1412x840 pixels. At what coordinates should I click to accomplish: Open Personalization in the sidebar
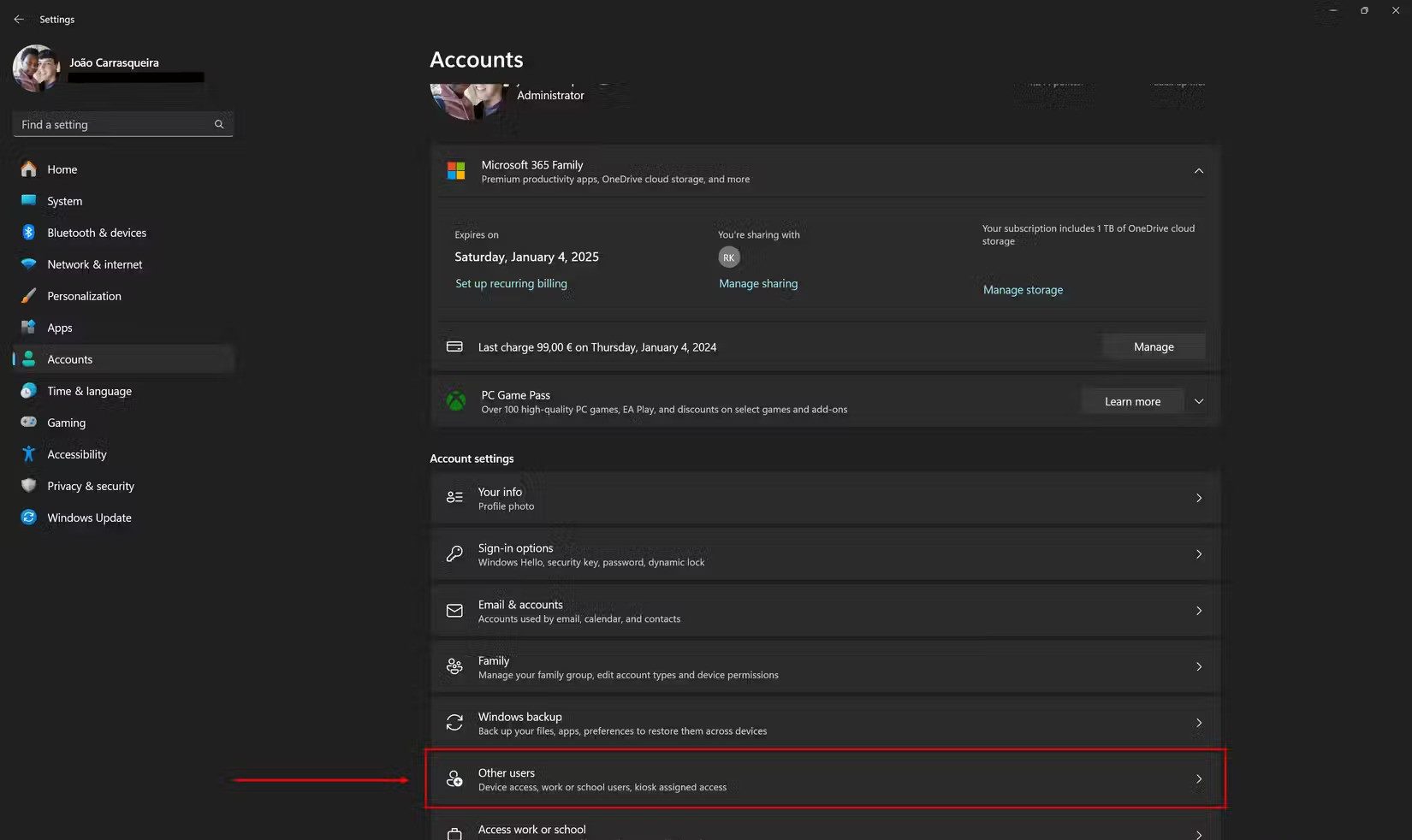pos(84,296)
